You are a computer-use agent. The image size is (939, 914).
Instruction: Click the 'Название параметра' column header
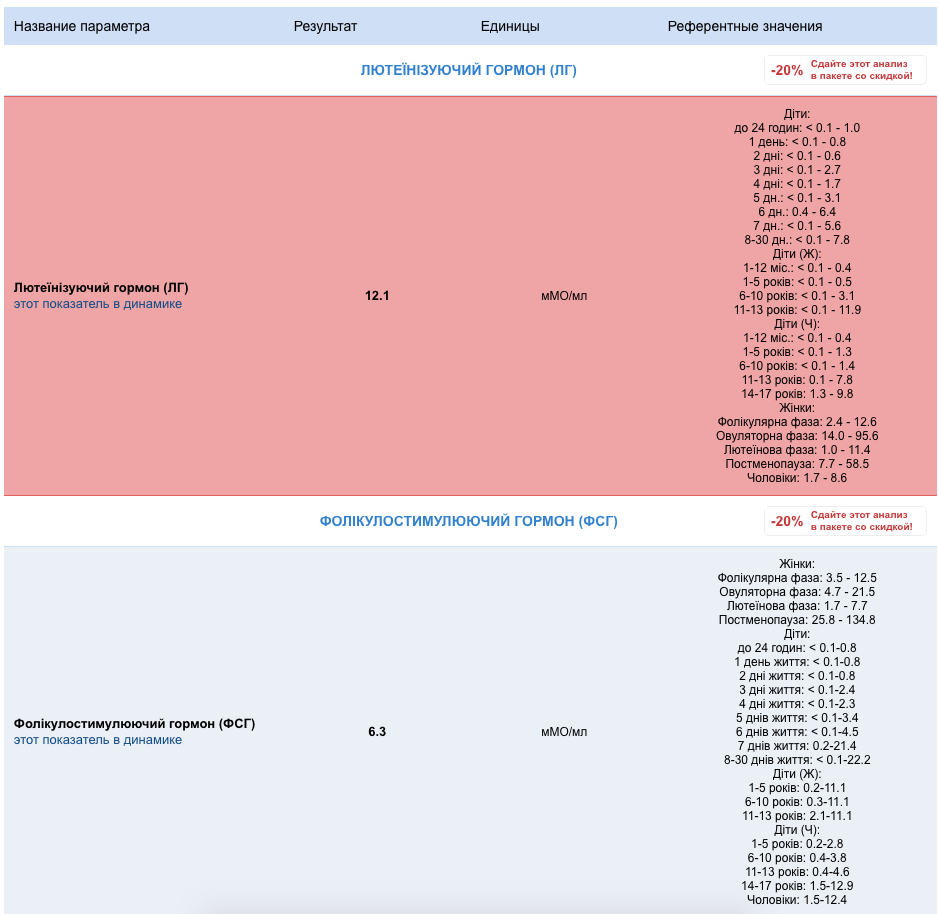click(82, 26)
